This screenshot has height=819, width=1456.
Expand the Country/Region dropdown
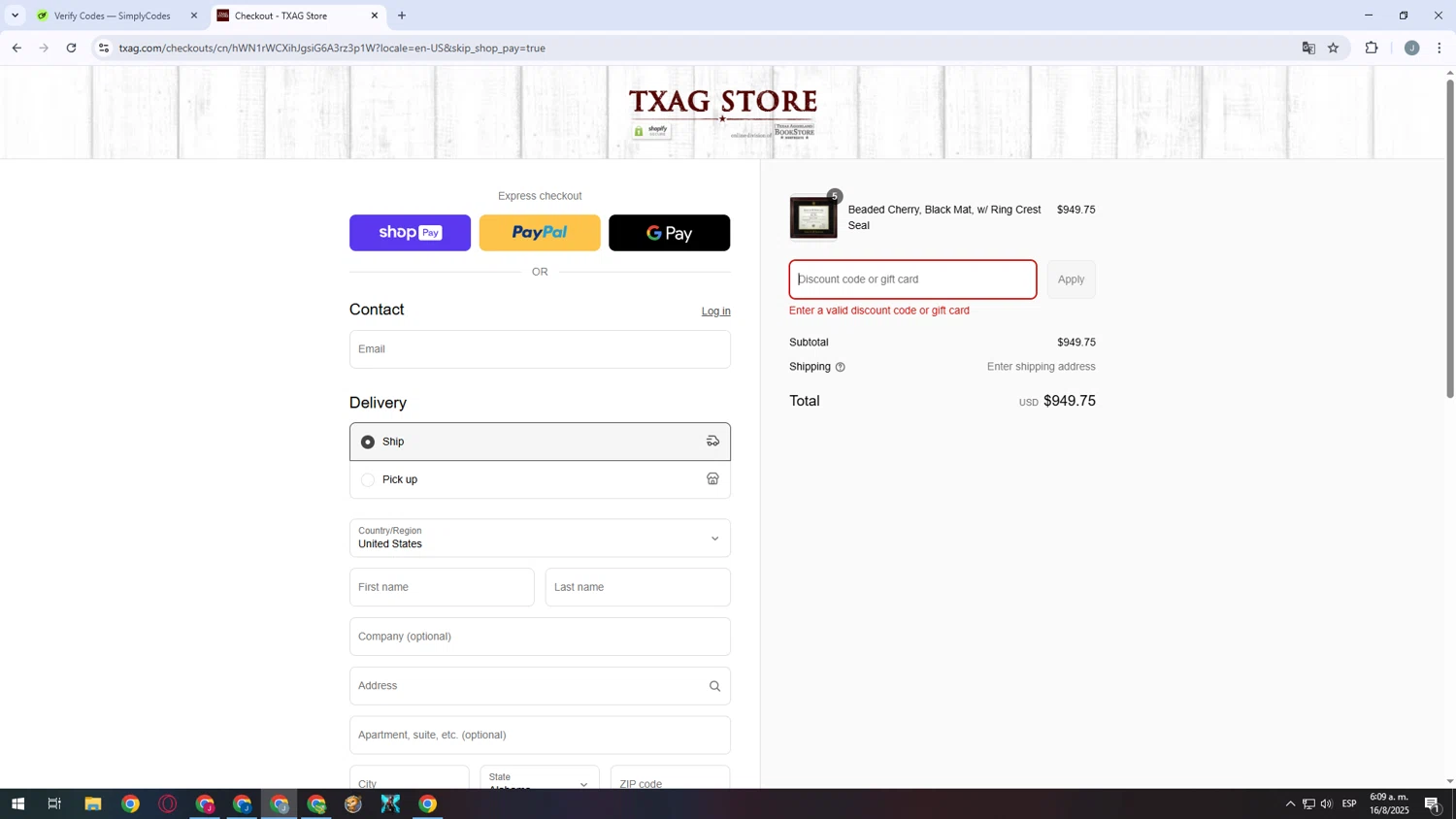[x=540, y=538]
